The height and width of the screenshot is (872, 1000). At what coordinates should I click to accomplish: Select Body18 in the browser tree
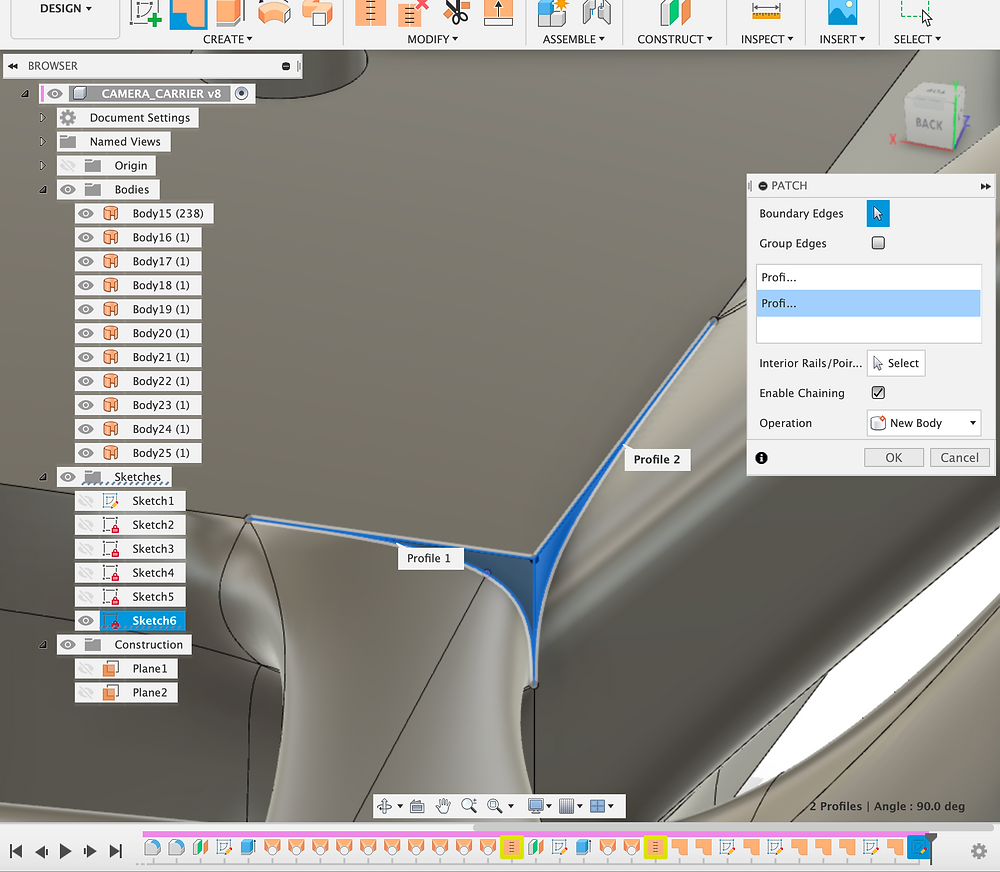161,285
